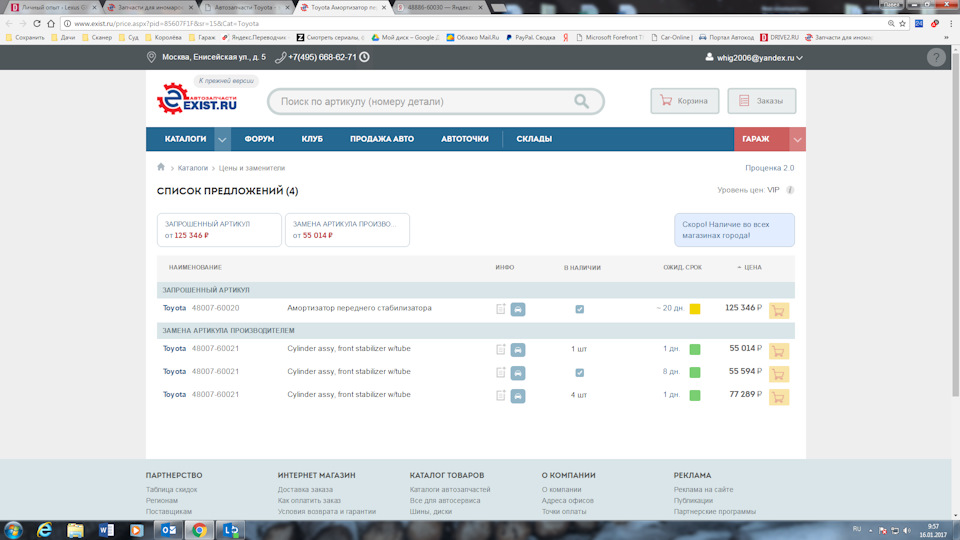Click the info icon beside VIP price level
Screen dimensions: 960x540
790,190
